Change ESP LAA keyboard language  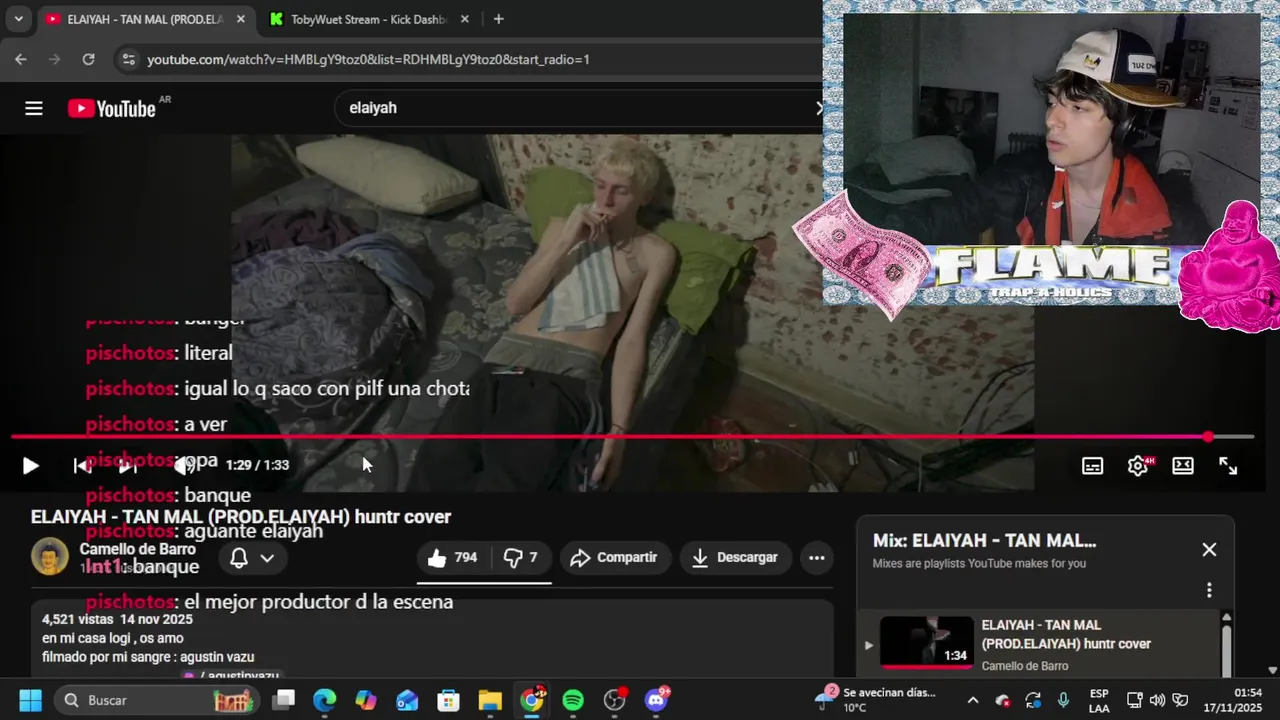pos(1099,700)
